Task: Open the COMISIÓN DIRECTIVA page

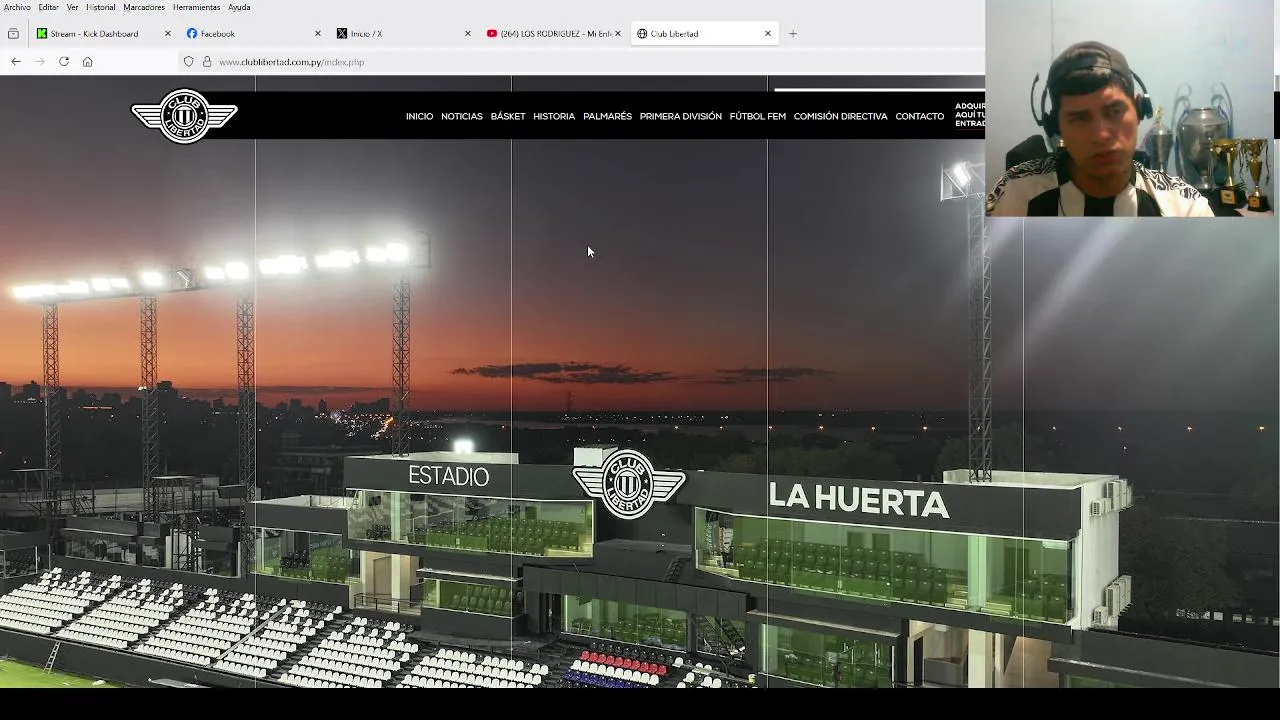Action: pos(840,117)
